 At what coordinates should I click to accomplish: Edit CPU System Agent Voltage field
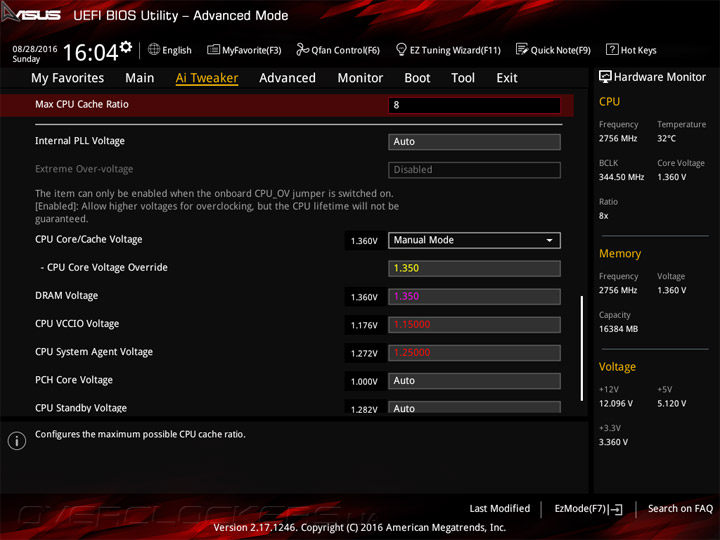click(x=474, y=353)
